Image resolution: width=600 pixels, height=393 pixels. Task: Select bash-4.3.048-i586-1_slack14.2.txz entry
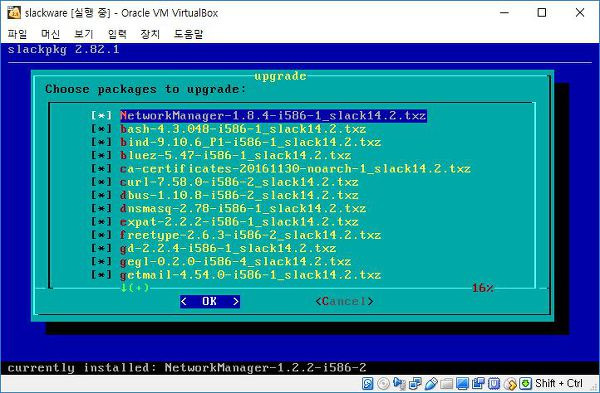click(243, 129)
